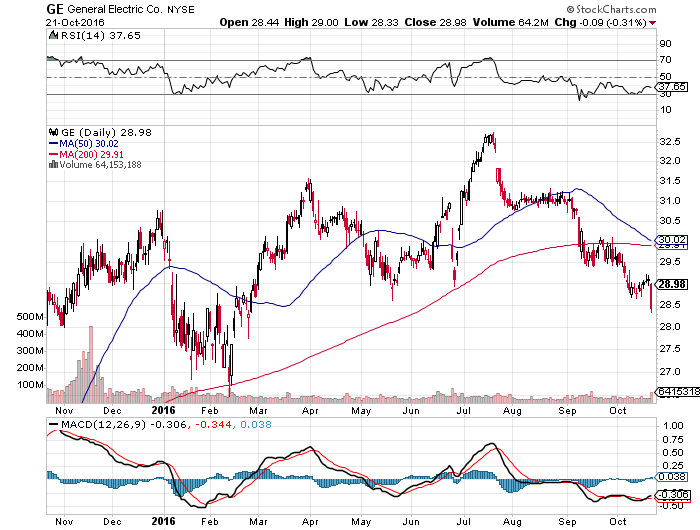Image resolution: width=700 pixels, height=530 pixels.
Task: Click the GE ticker symbol title
Action: pyautogui.click(x=55, y=9)
